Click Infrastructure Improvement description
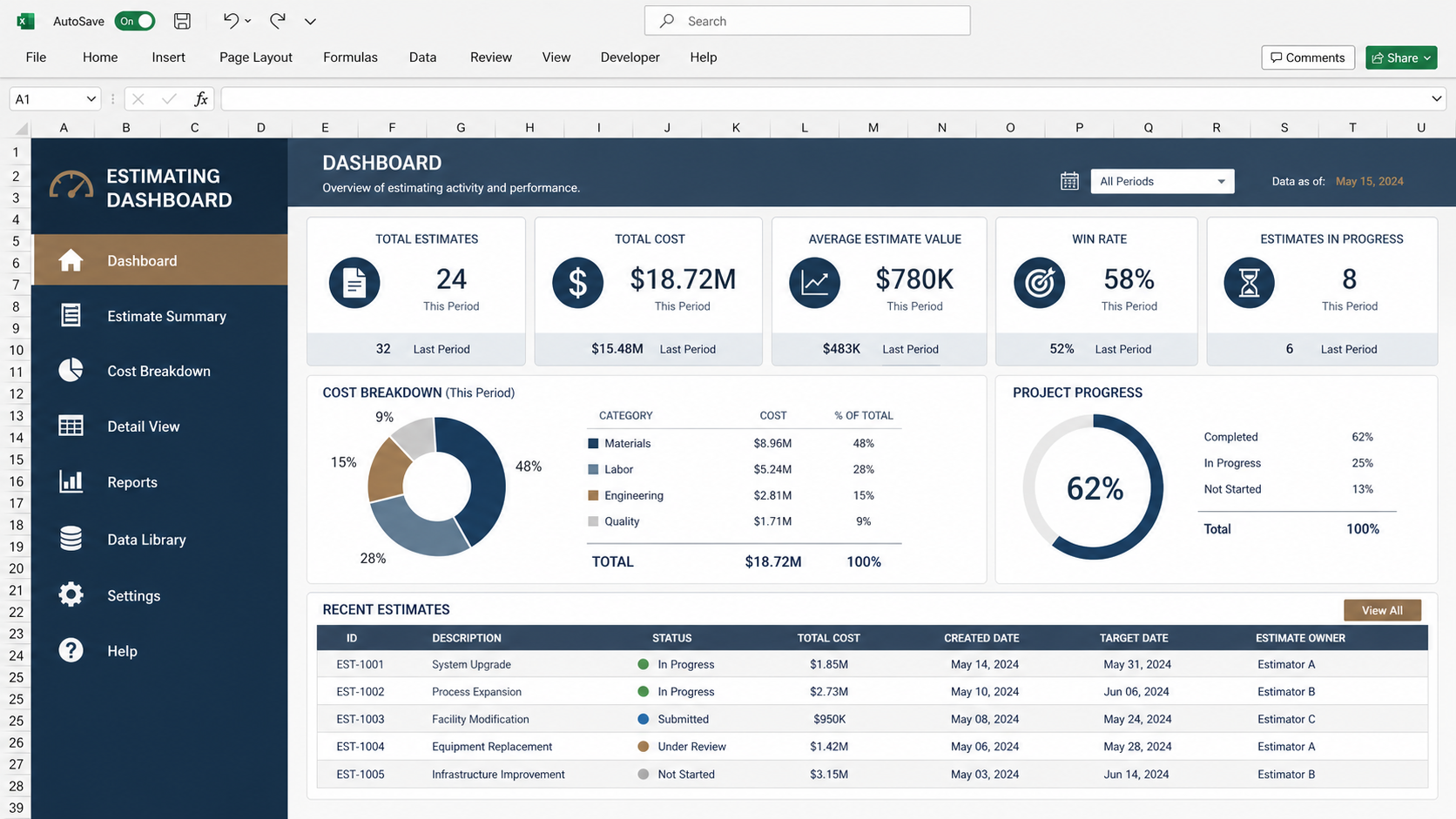The height and width of the screenshot is (819, 1456). 498,774
